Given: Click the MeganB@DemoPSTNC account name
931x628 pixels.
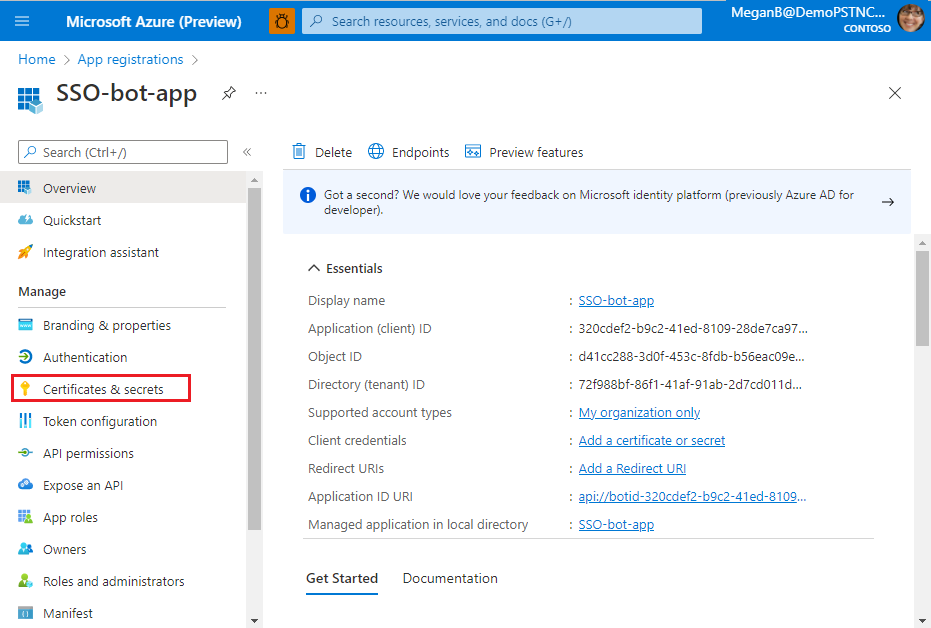Looking at the screenshot, I should pyautogui.click(x=808, y=12).
